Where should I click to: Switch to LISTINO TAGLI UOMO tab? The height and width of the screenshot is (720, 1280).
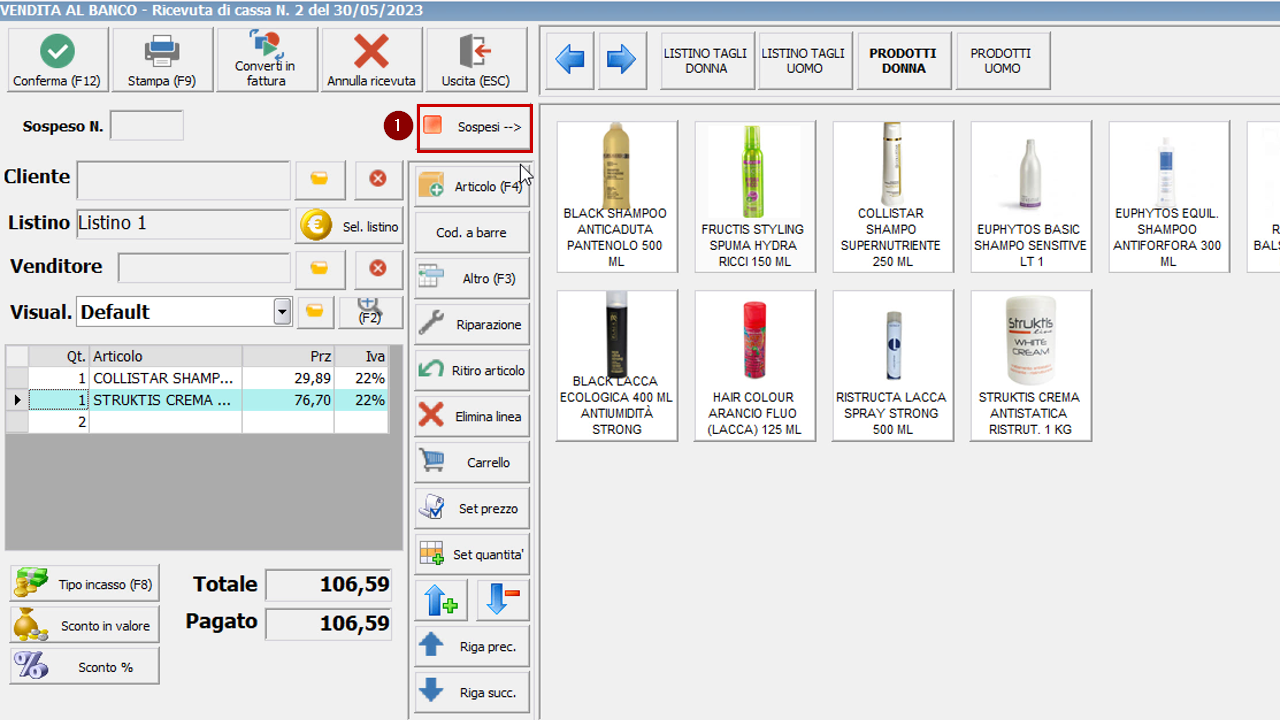tap(804, 61)
